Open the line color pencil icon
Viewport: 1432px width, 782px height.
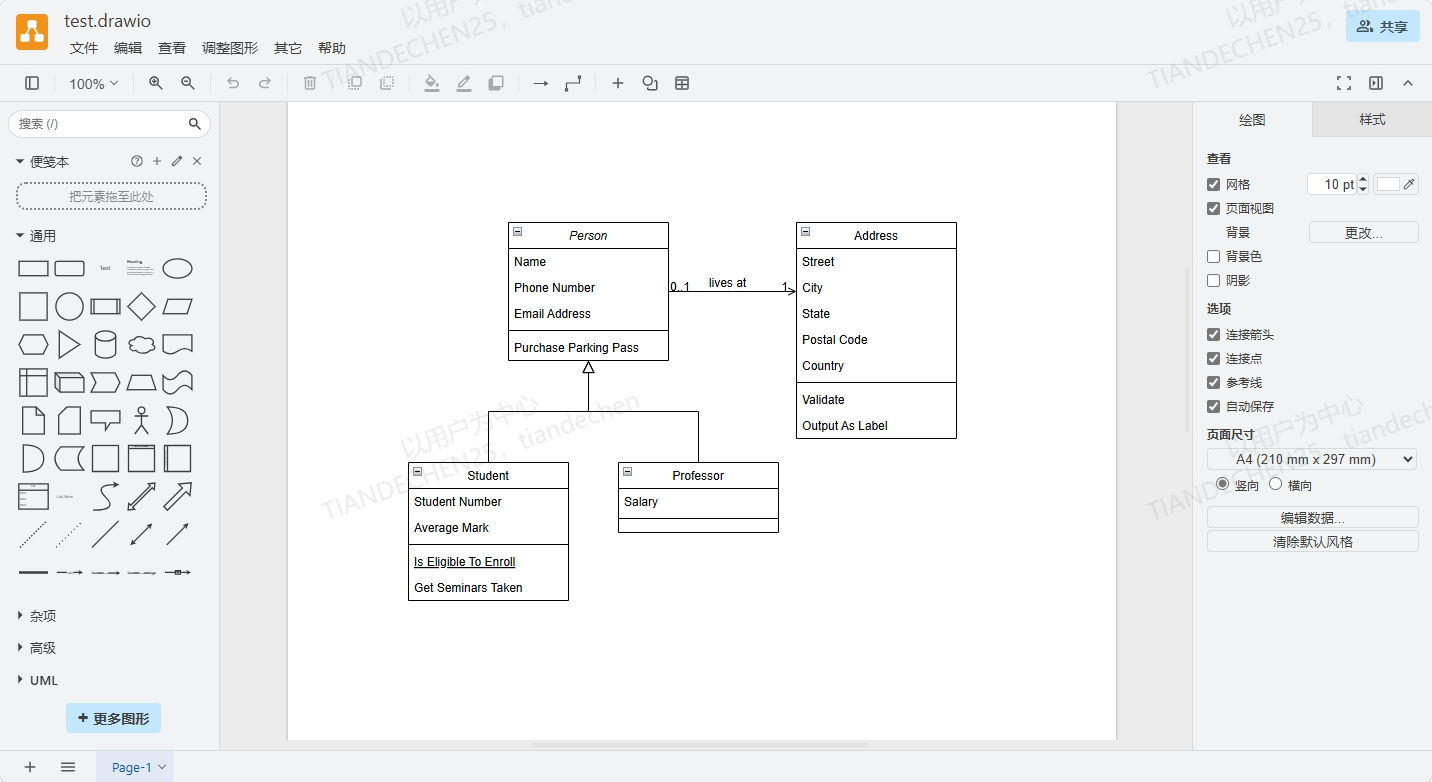pos(464,84)
